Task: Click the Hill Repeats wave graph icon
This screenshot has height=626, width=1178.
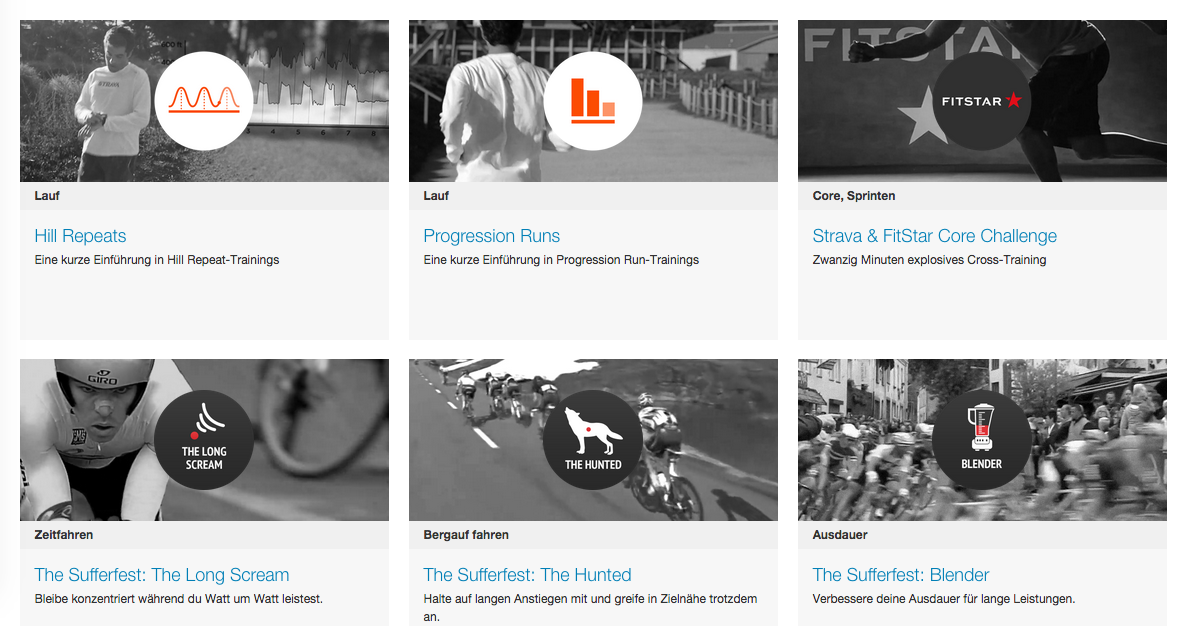Action: point(204,101)
